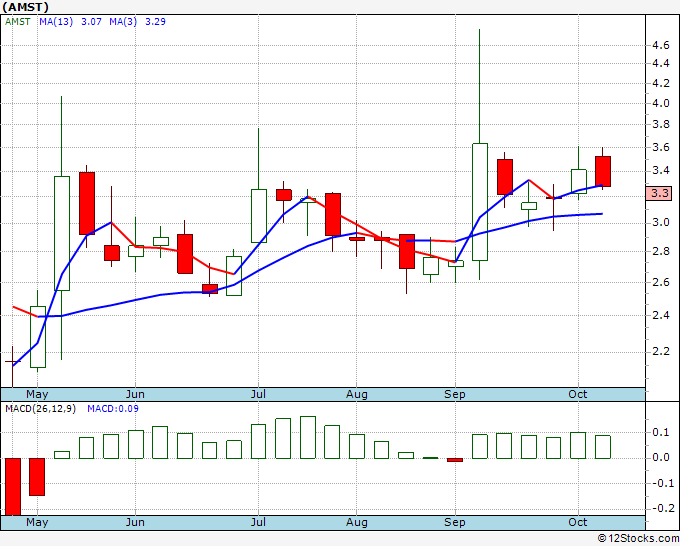Click Jul on the MACD panel time axis
The width and height of the screenshot is (680, 546).
click(x=258, y=522)
